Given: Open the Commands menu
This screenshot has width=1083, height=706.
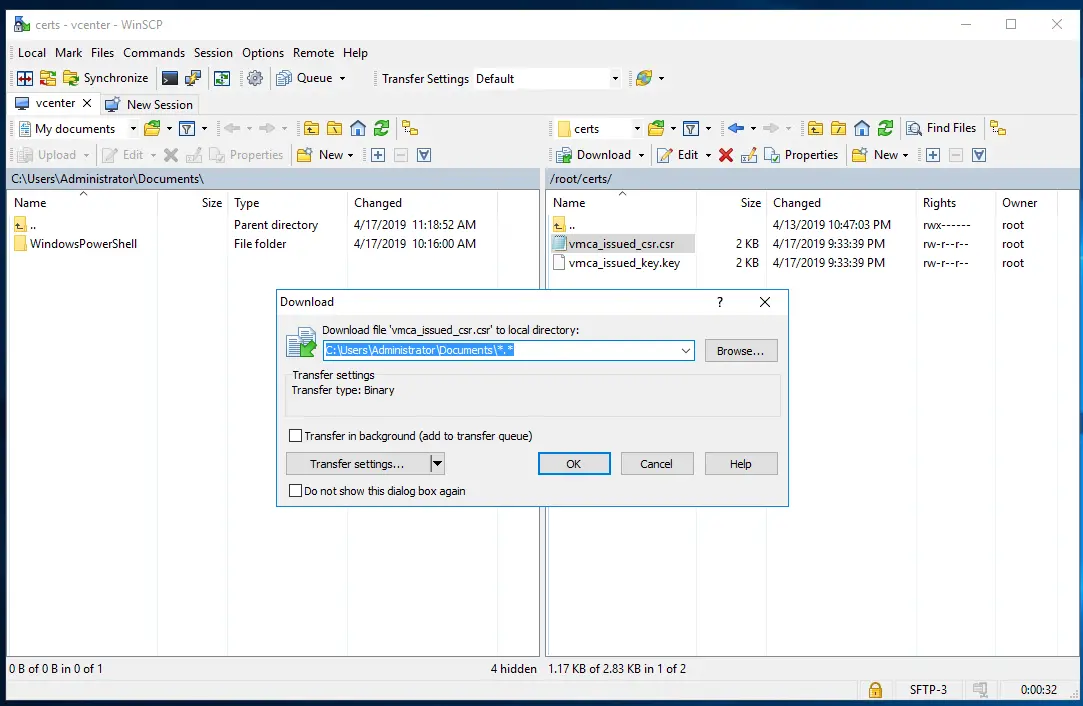Looking at the screenshot, I should (154, 53).
